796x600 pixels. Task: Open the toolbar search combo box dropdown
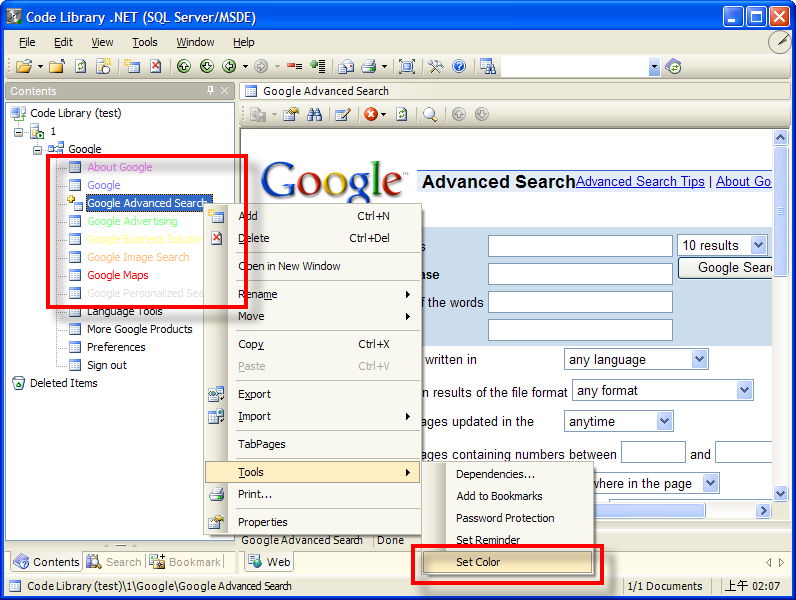click(x=654, y=66)
